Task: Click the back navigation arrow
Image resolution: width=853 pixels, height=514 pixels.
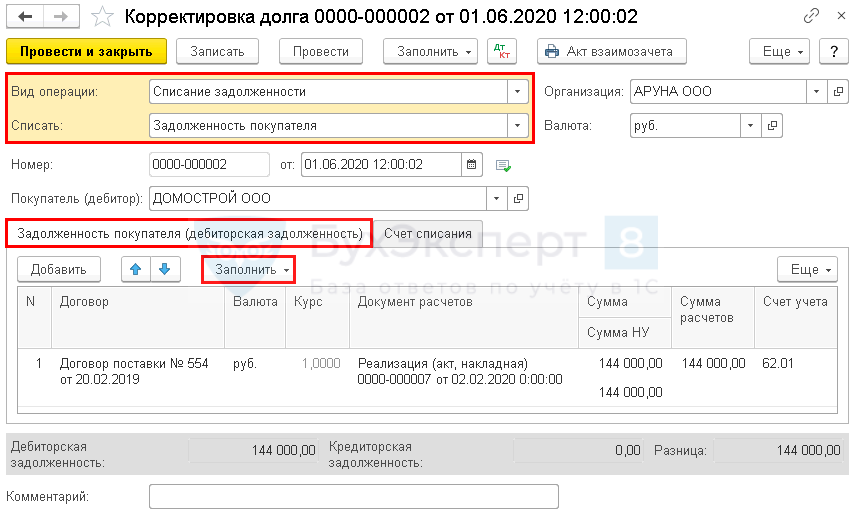Action: coord(24,17)
